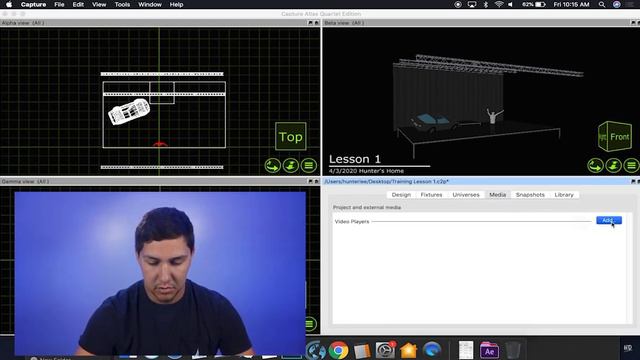Switch to the Snapshots tab

coord(530,195)
